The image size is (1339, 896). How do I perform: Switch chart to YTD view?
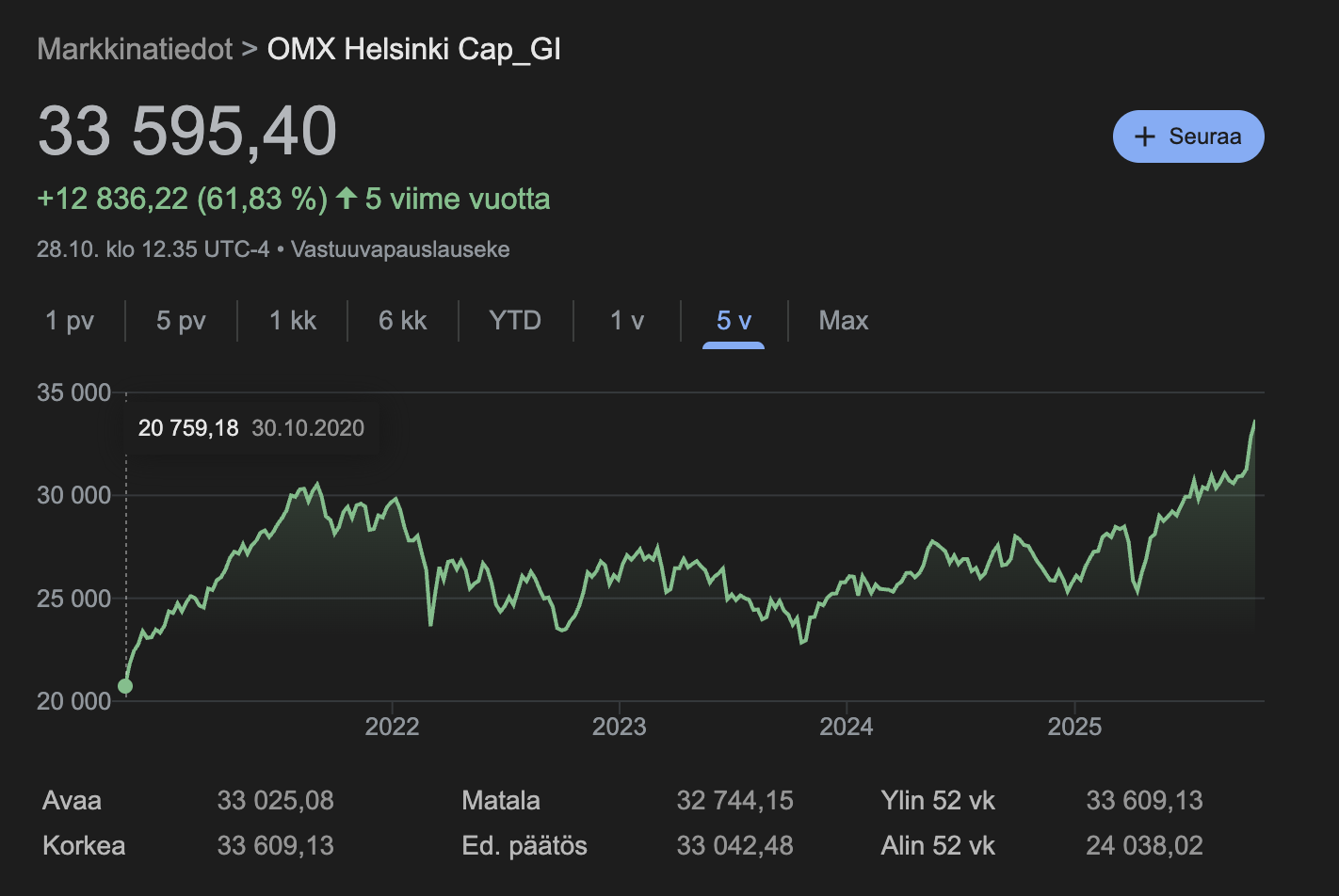point(515,321)
